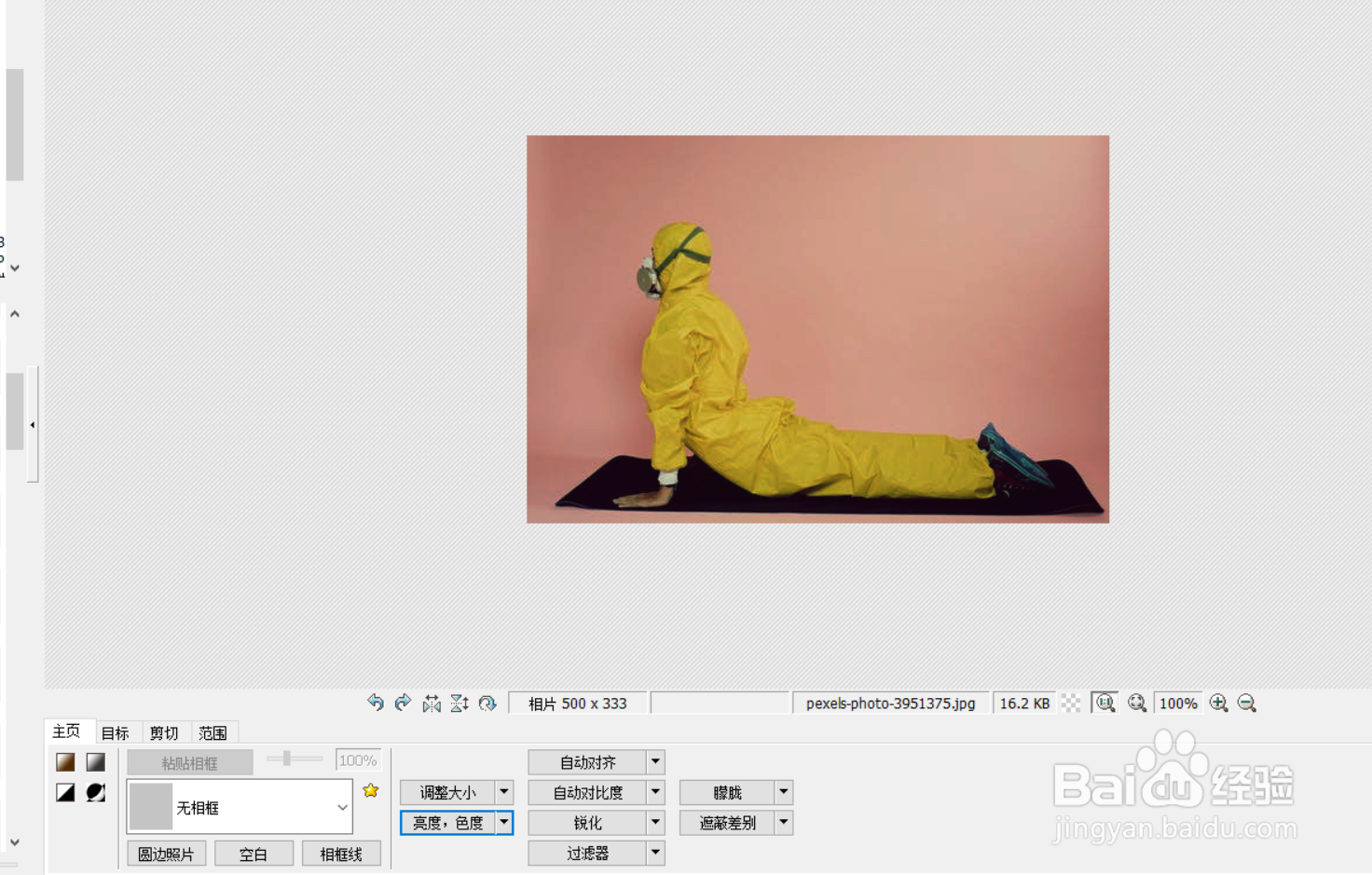Viewport: 1372px width, 875px height.
Task: Switch to the 剪切 tab
Action: [164, 733]
